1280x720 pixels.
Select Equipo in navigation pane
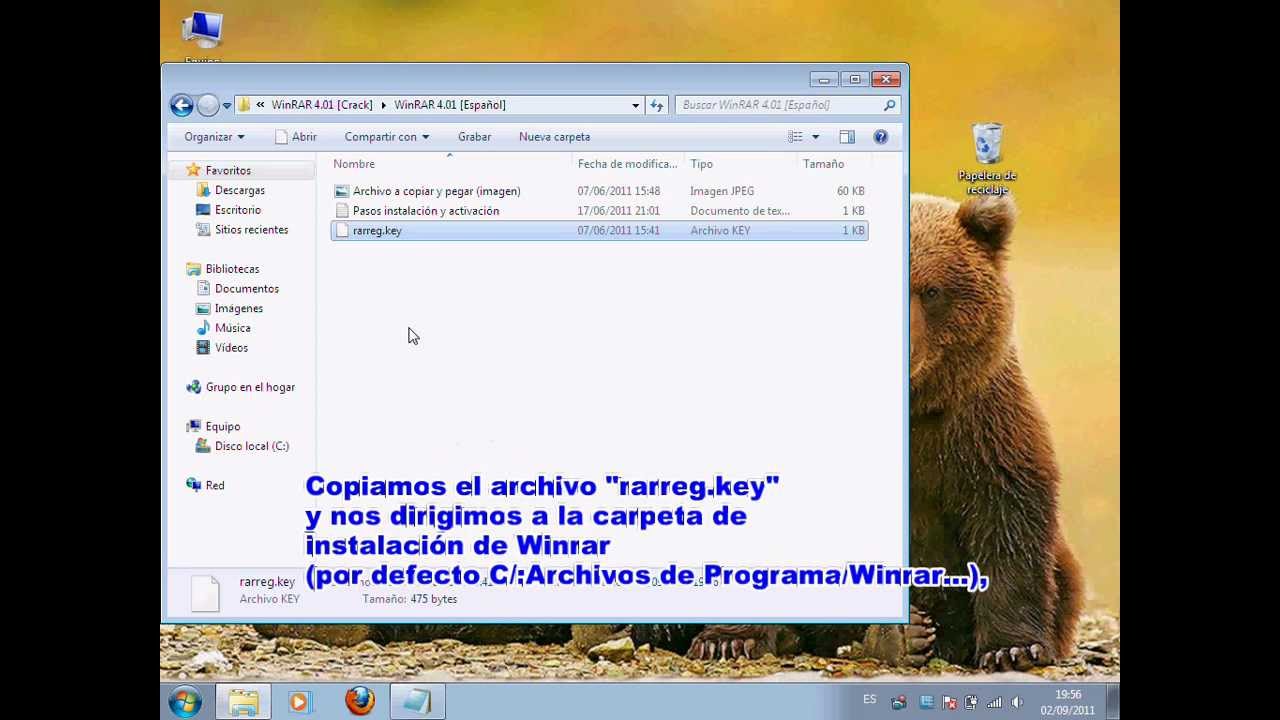(x=222, y=427)
